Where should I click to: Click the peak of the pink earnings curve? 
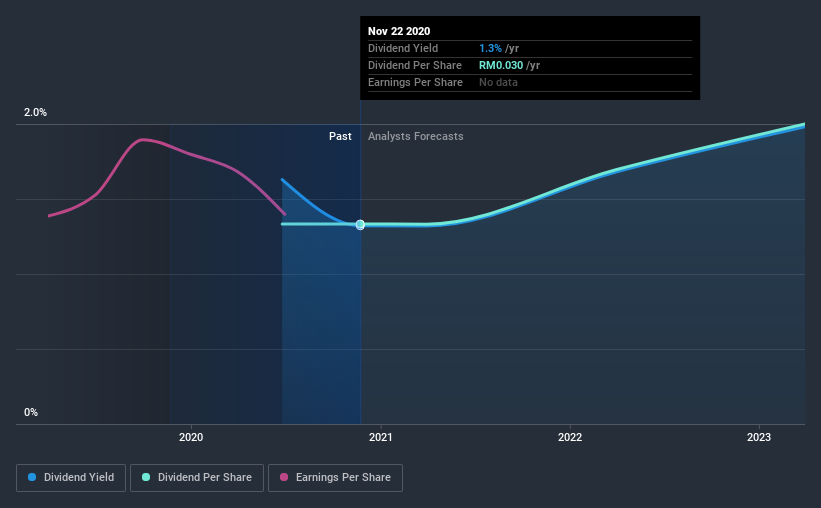pyautogui.click(x=142, y=139)
